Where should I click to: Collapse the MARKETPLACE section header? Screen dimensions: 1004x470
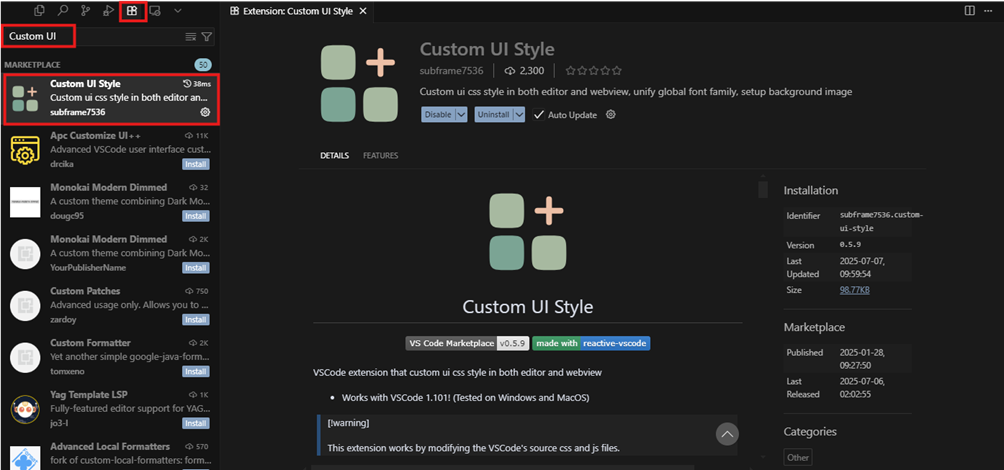[x=33, y=65]
